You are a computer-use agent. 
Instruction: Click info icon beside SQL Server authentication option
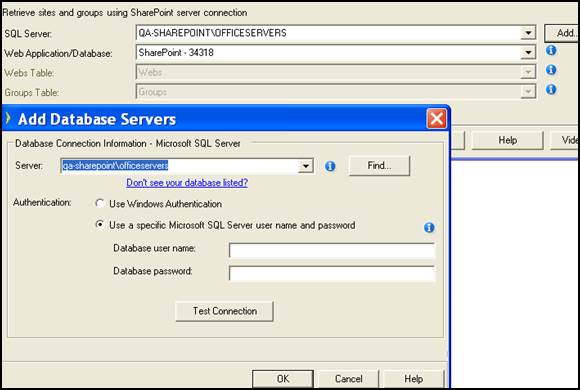[429, 227]
